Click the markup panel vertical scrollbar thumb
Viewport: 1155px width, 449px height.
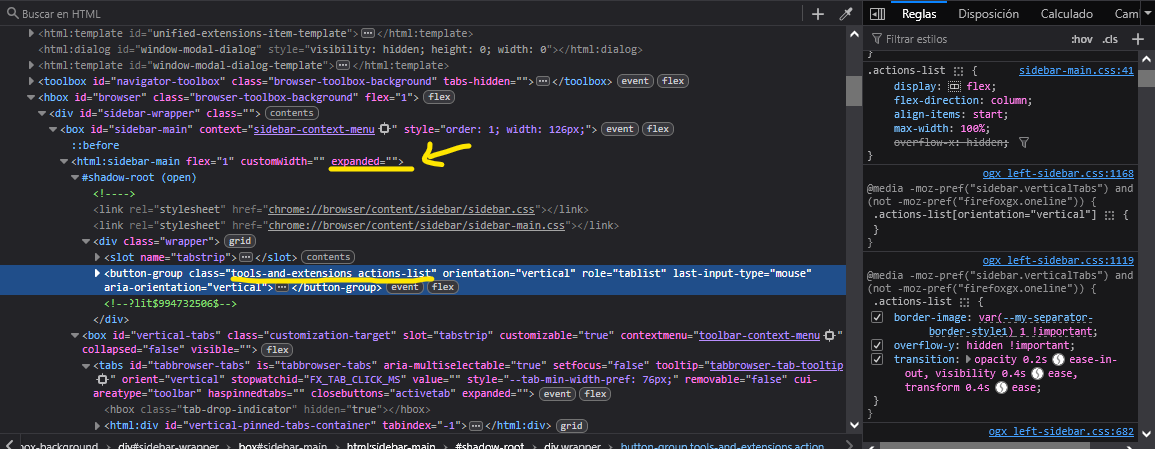(x=853, y=91)
